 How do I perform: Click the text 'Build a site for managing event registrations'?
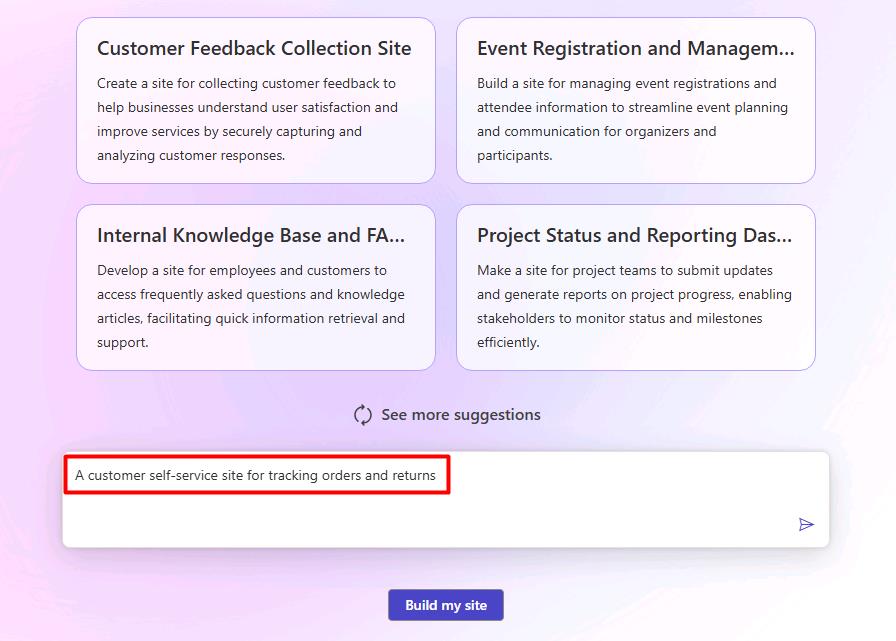[x=613, y=83]
